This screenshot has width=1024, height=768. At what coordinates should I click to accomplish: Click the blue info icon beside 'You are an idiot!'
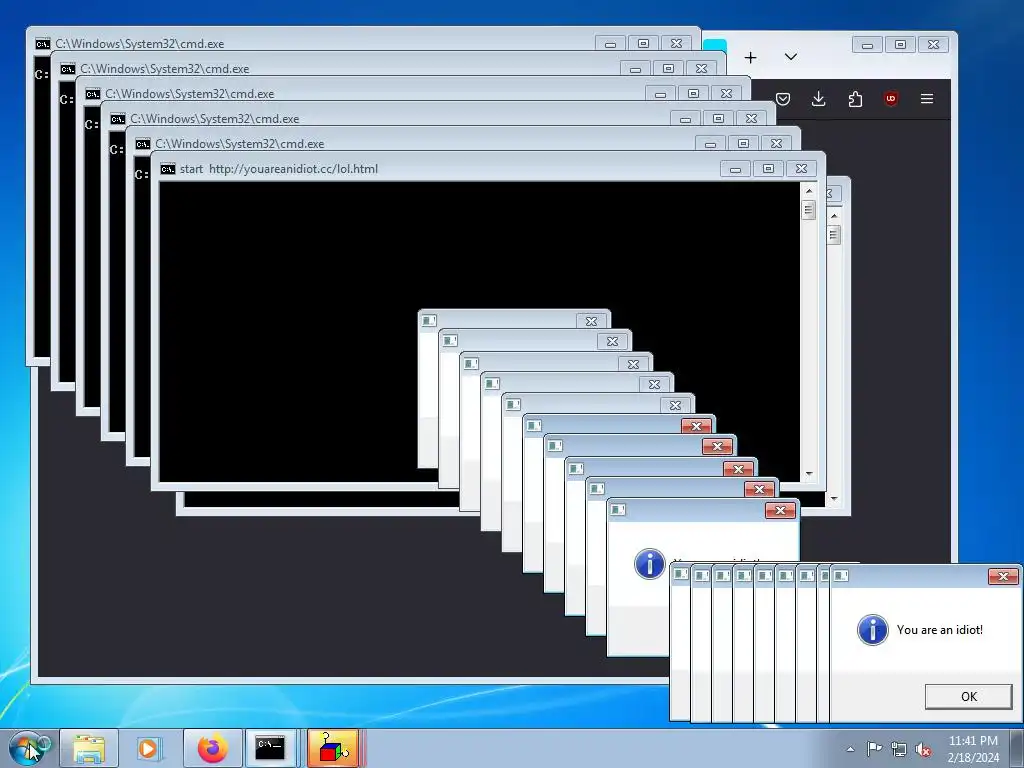click(872, 630)
